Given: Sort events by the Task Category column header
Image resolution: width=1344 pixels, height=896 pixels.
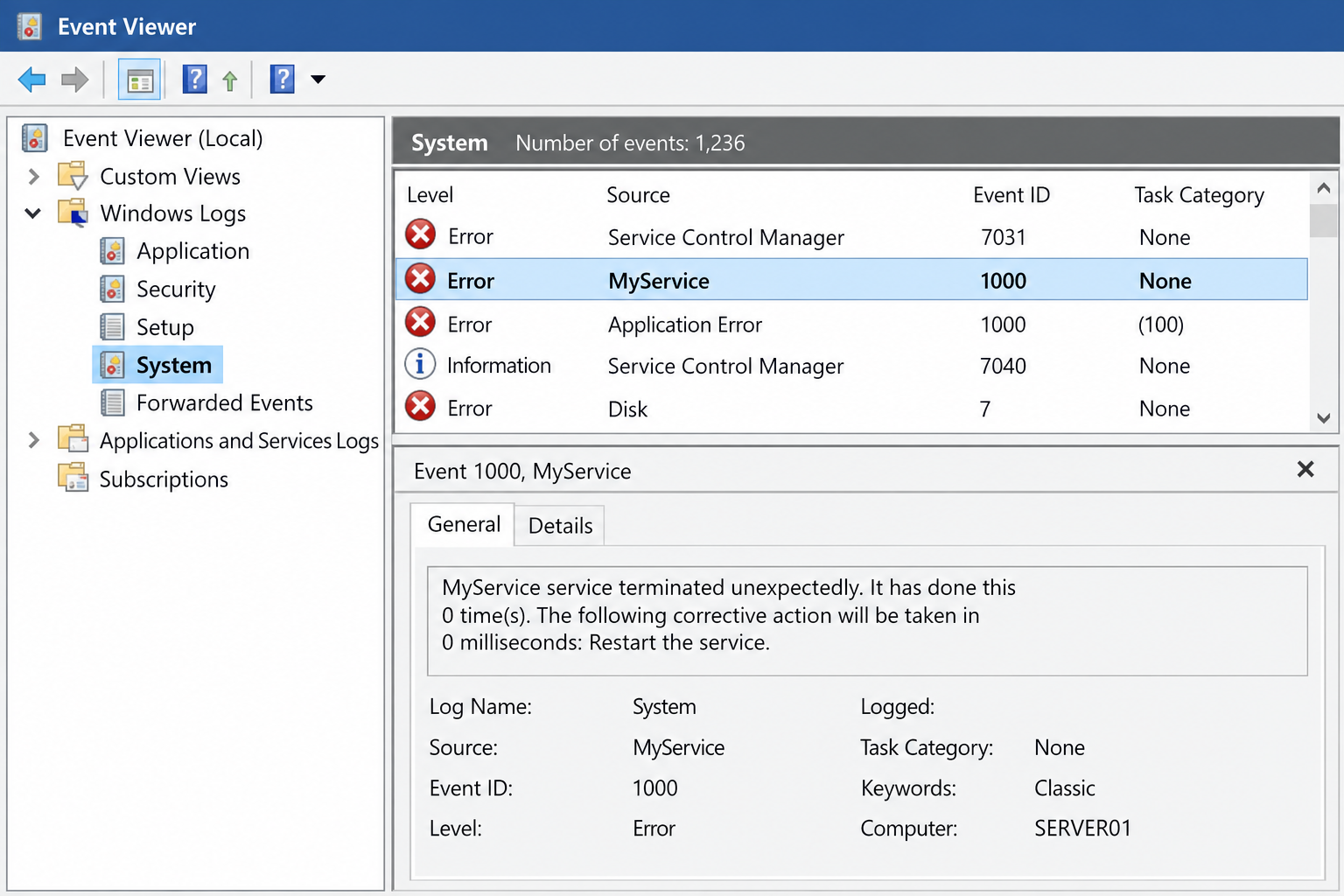Looking at the screenshot, I should point(1199,195).
